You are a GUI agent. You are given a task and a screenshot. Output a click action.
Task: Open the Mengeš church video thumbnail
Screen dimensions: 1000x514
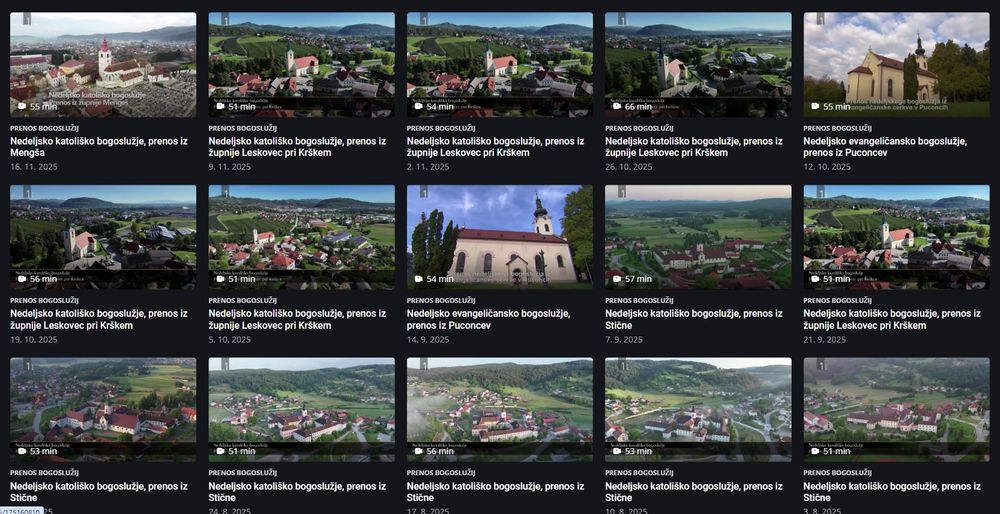(103, 64)
